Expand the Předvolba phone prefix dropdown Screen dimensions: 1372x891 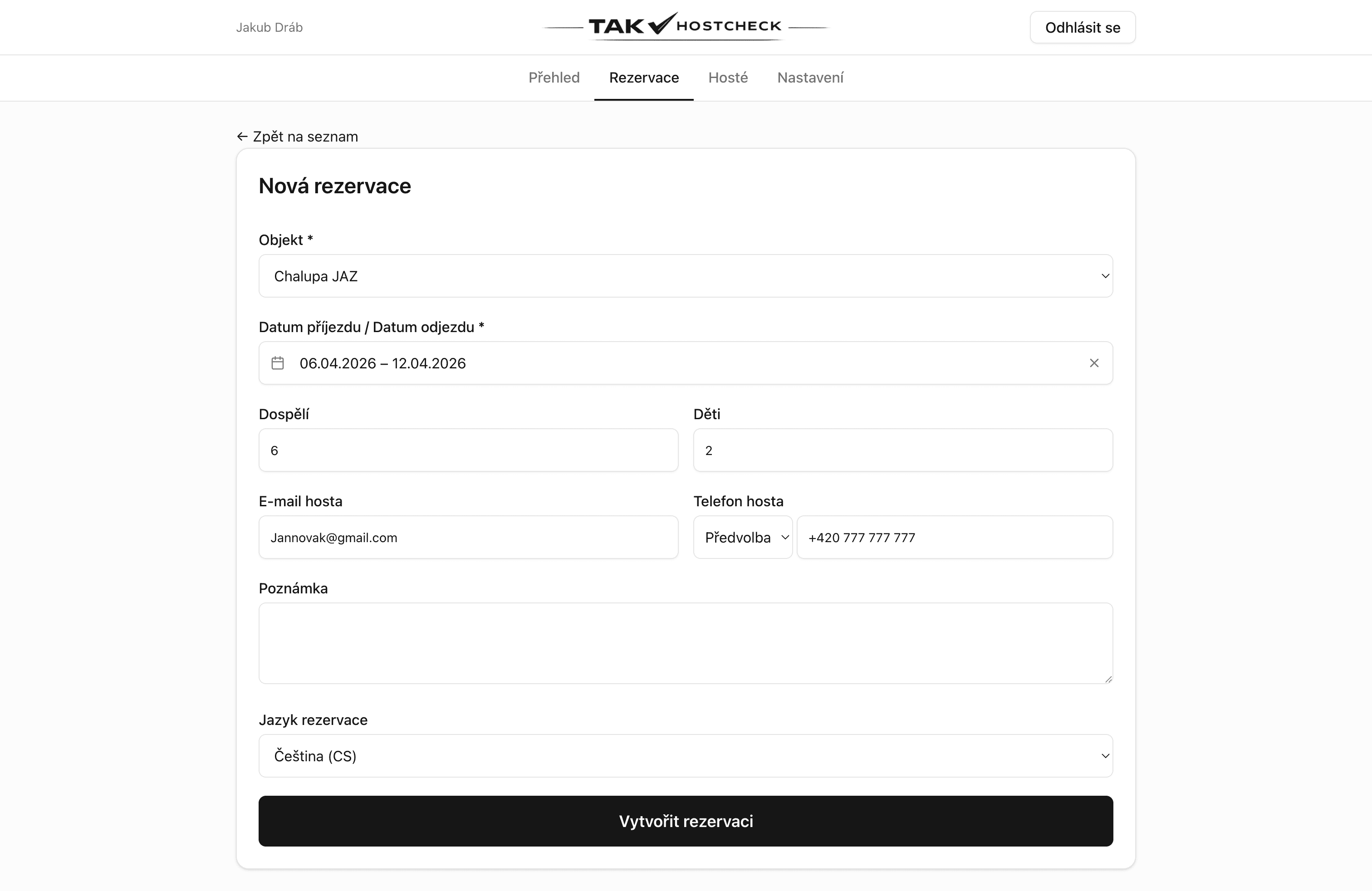tap(743, 537)
